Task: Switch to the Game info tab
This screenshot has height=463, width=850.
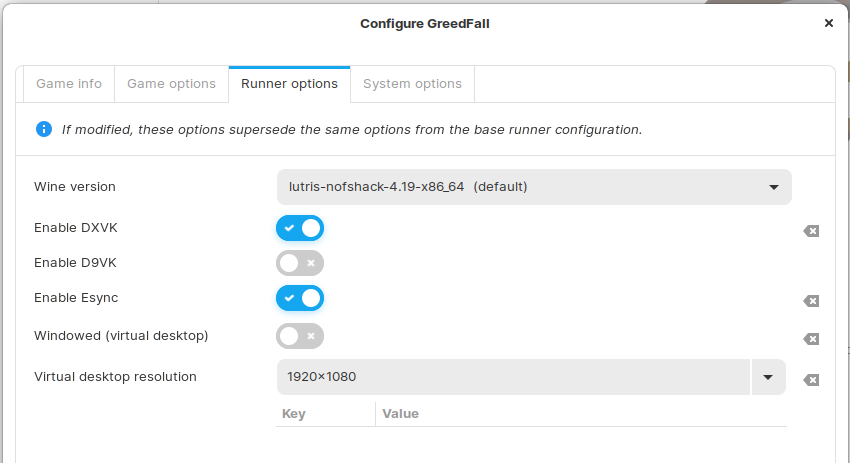Action: click(x=69, y=84)
